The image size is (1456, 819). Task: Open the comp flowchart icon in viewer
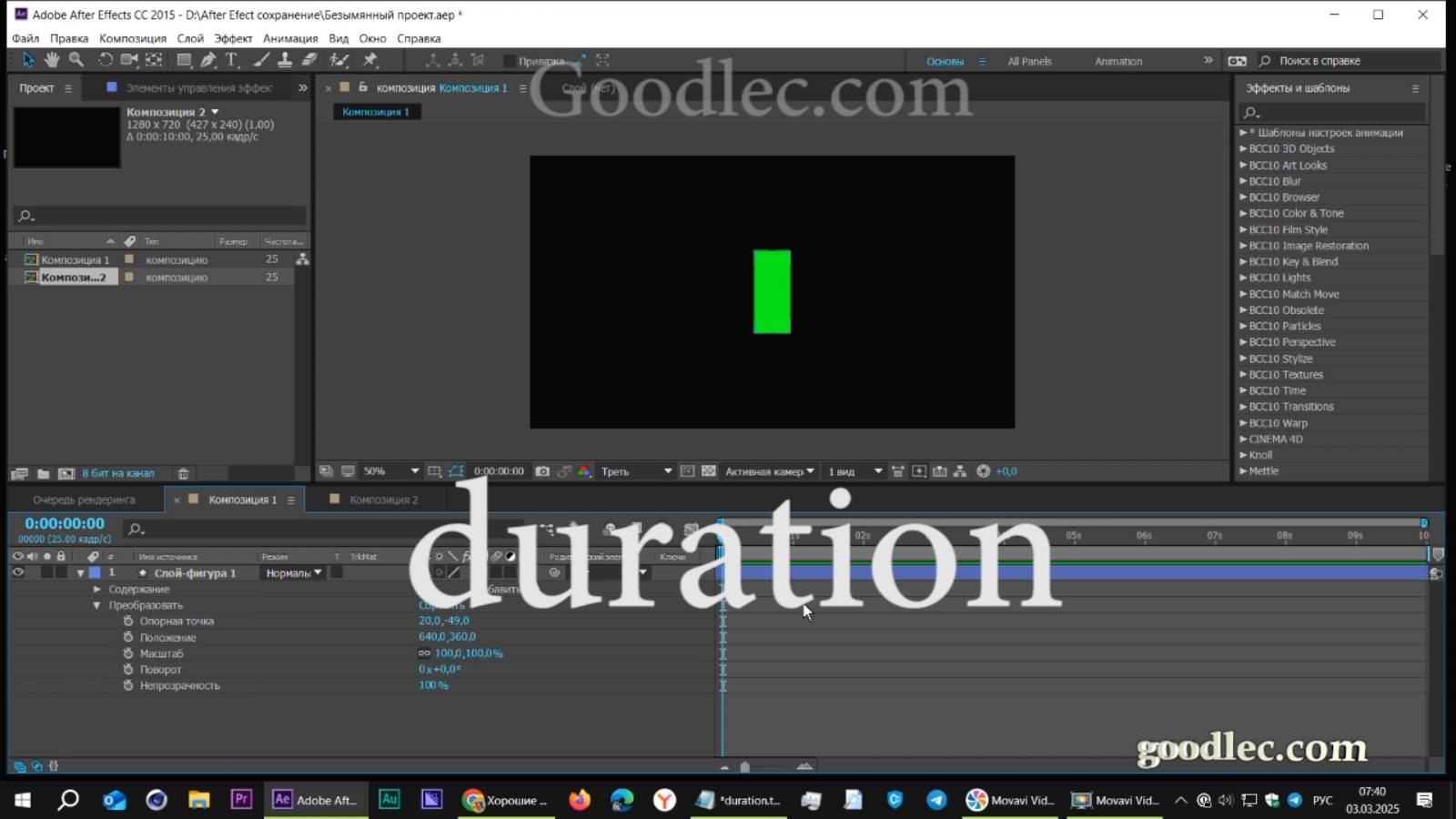click(x=960, y=471)
